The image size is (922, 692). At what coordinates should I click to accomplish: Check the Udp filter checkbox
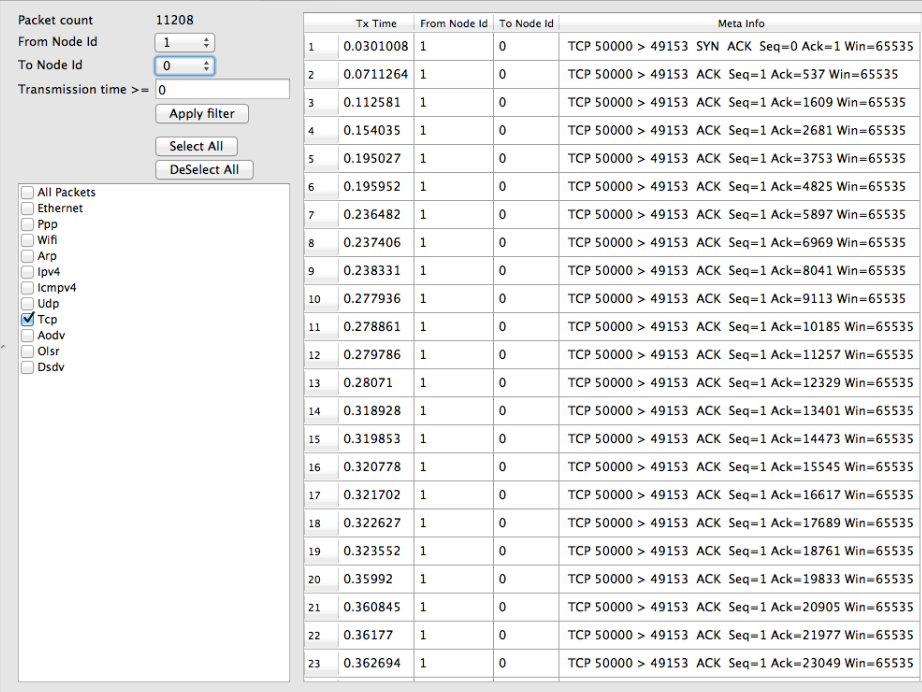(27, 303)
